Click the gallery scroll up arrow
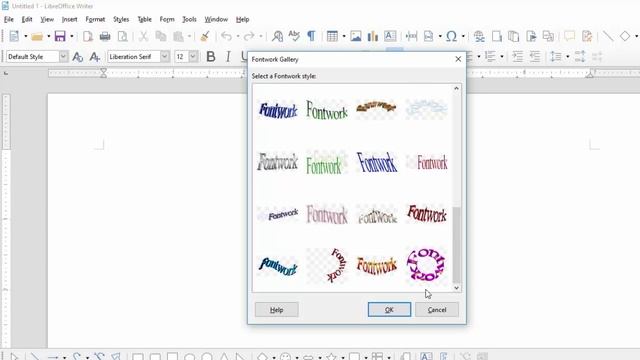 point(456,89)
